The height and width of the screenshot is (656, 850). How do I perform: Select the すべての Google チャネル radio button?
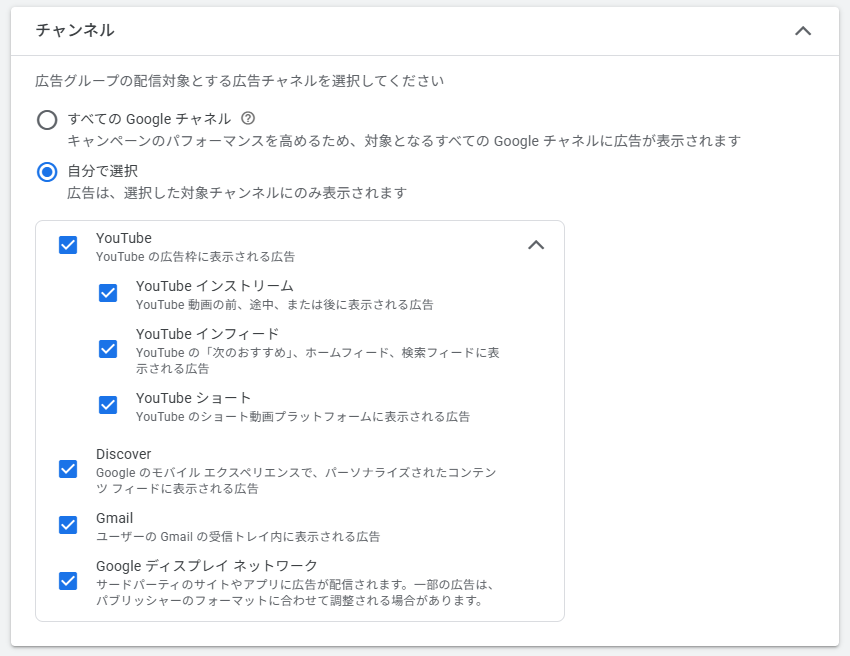pyautogui.click(x=47, y=120)
